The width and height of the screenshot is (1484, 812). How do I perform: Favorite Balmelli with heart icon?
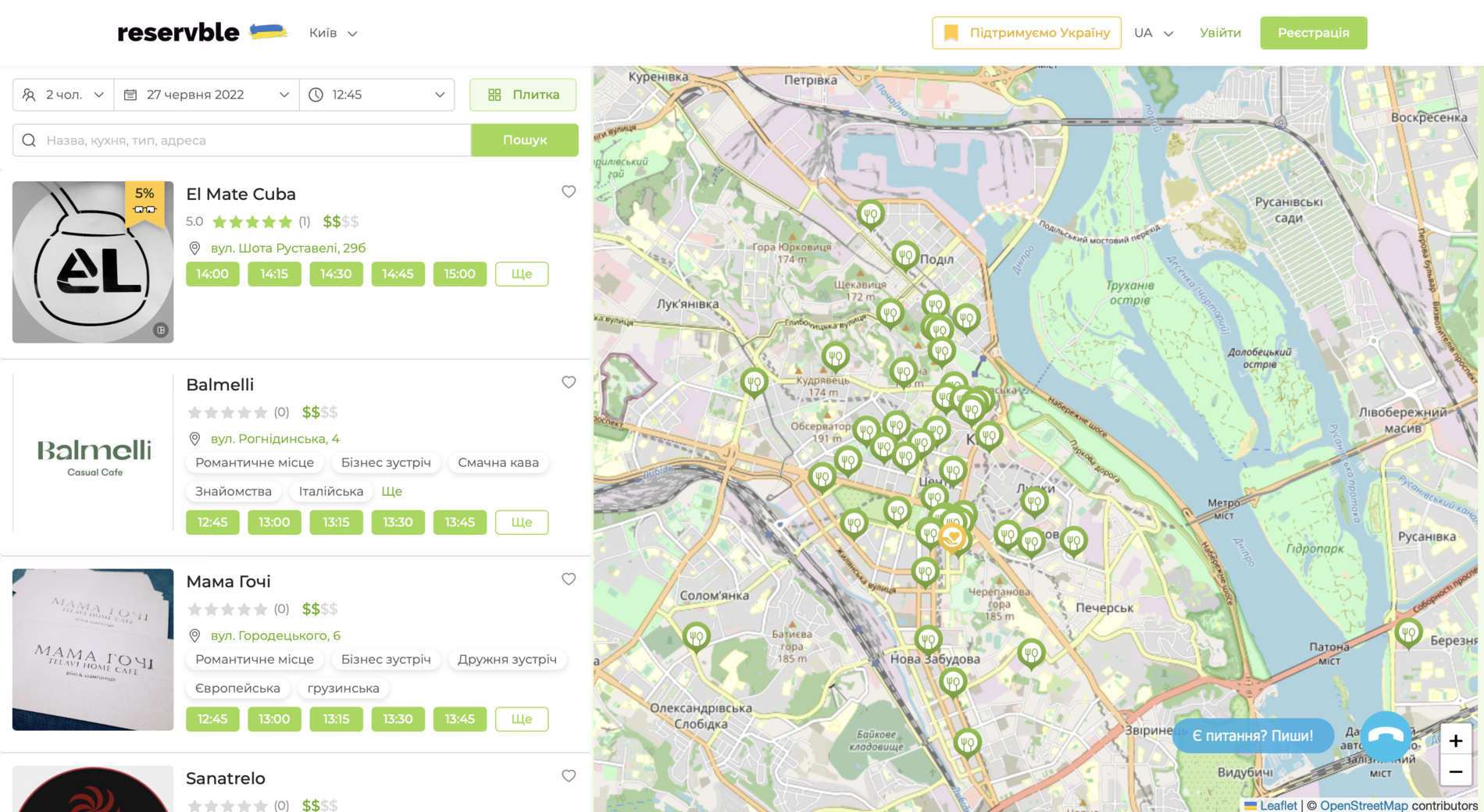(569, 383)
